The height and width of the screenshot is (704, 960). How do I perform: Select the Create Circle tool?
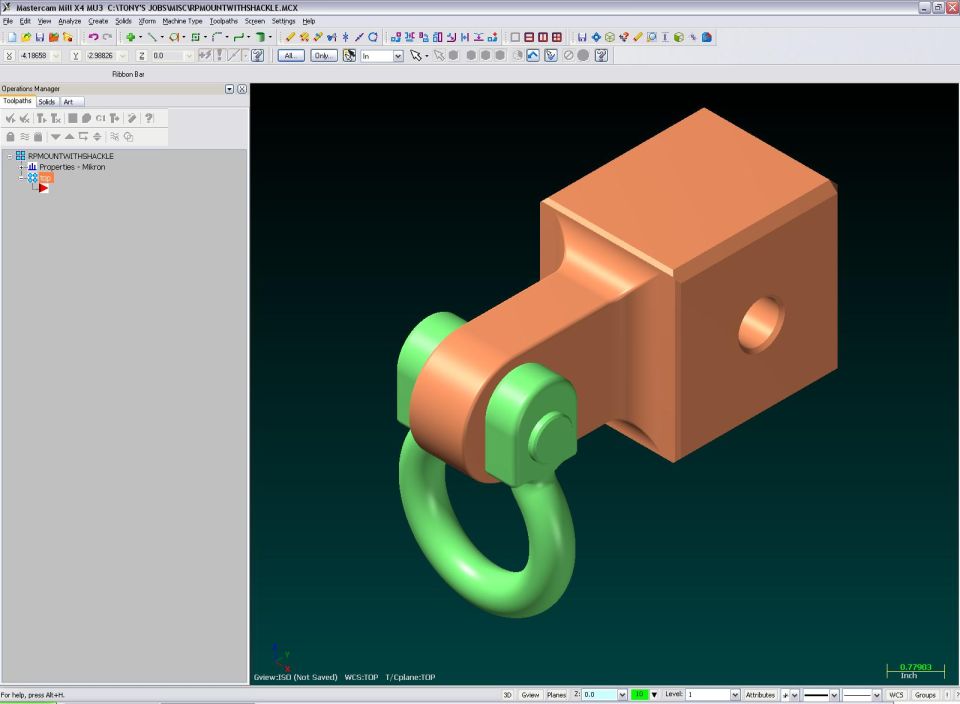[x=174, y=37]
